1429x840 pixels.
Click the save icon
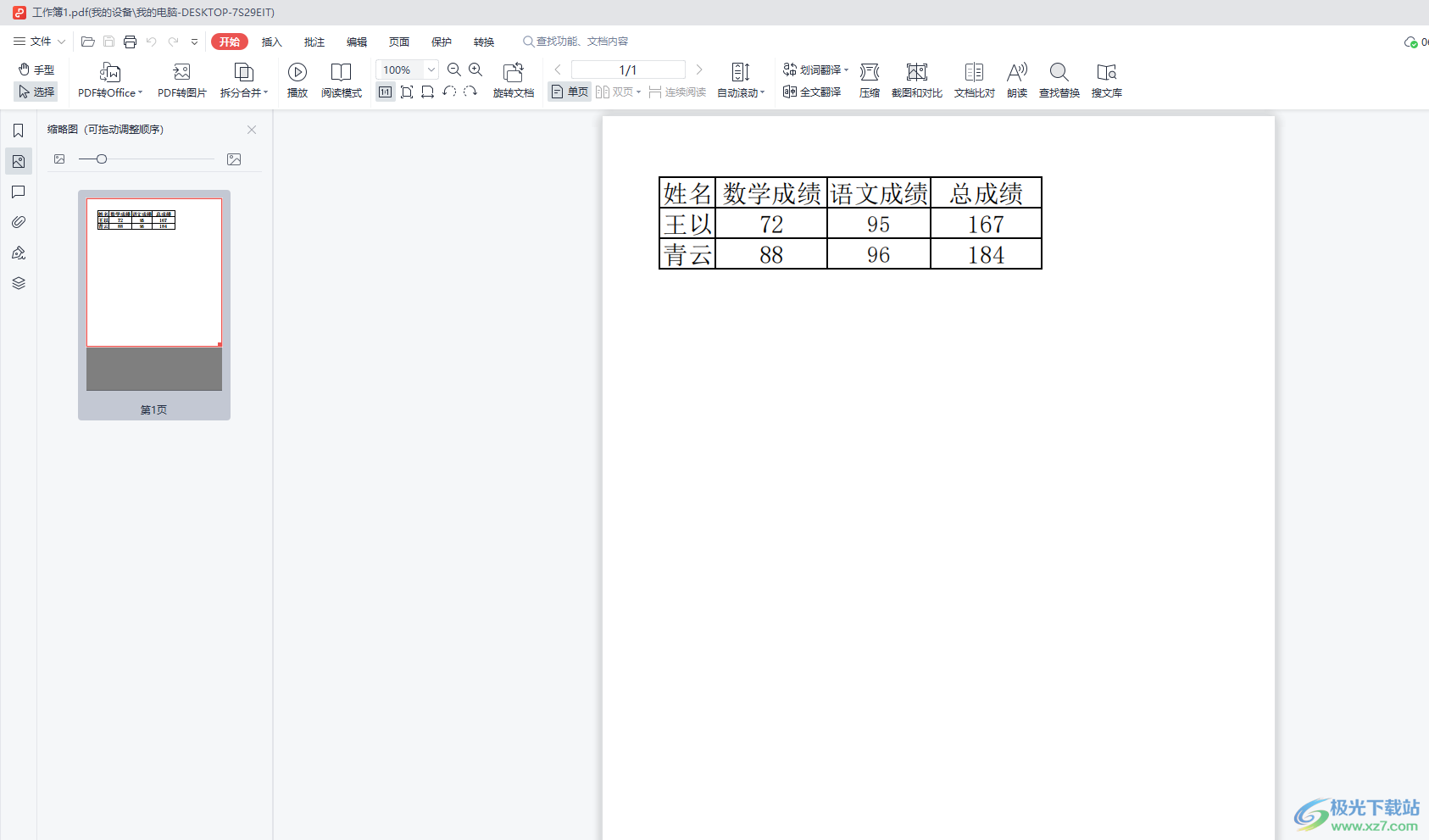pos(108,42)
